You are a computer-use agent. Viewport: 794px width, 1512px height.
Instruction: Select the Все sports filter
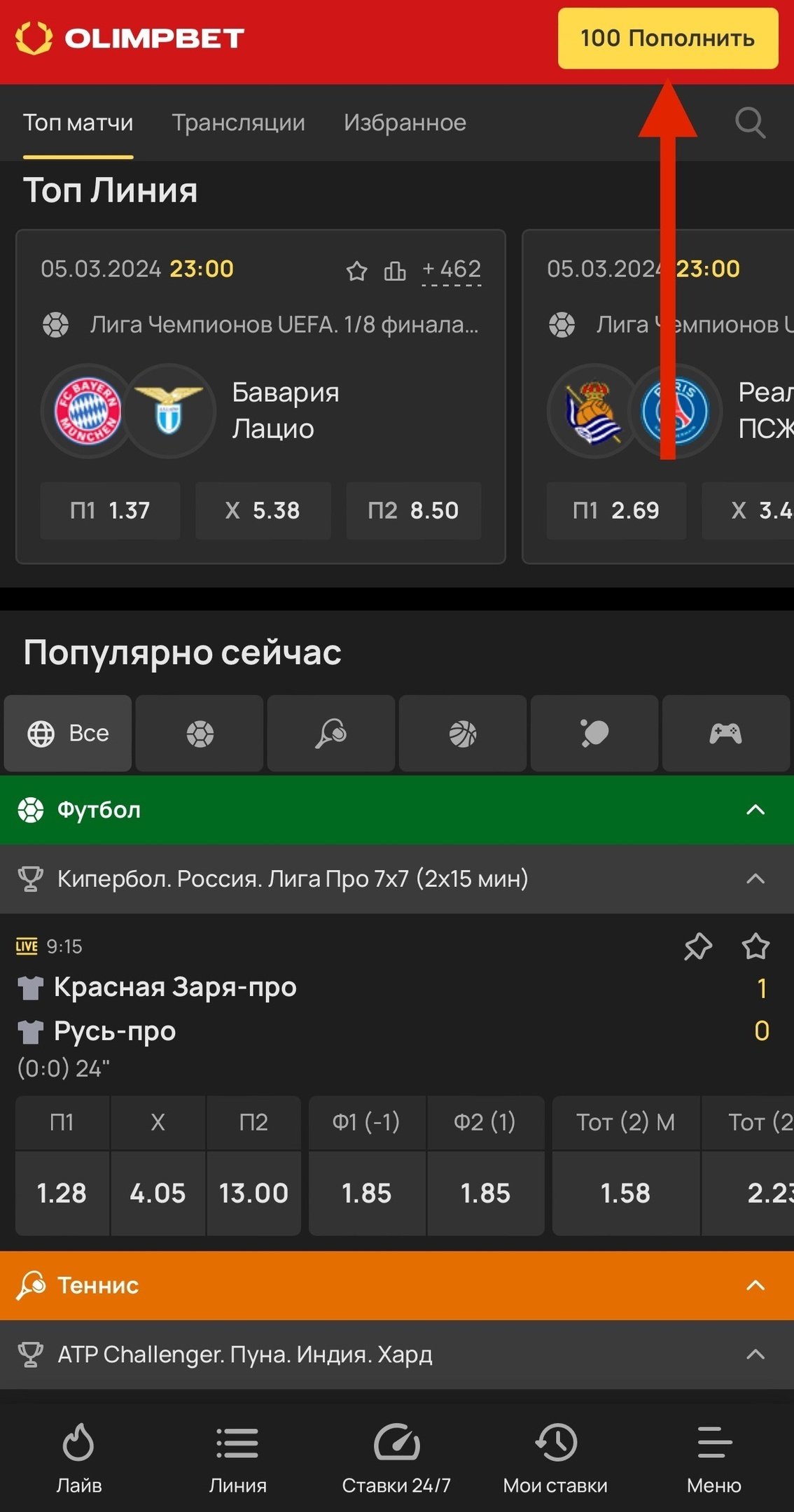[68, 734]
